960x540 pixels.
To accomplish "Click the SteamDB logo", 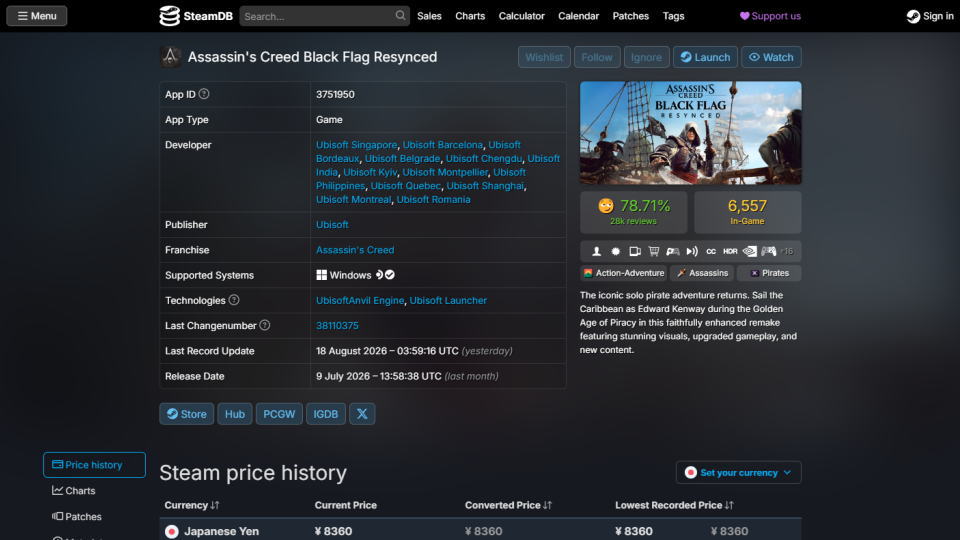I will point(196,16).
